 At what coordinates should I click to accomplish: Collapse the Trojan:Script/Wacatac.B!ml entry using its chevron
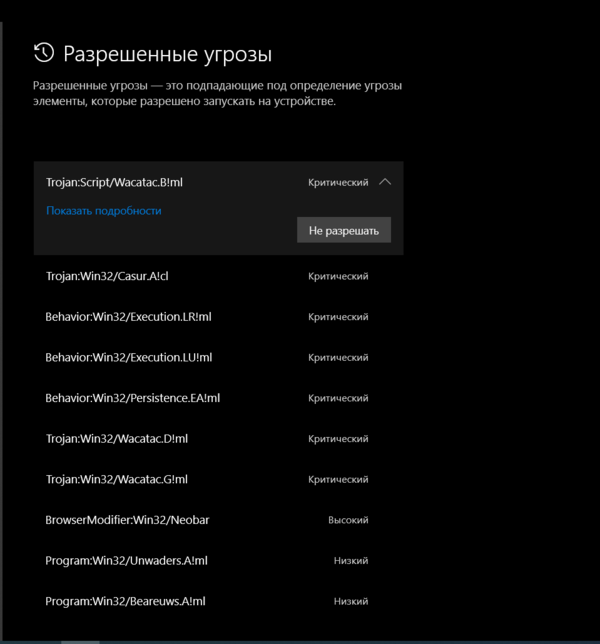[386, 183]
